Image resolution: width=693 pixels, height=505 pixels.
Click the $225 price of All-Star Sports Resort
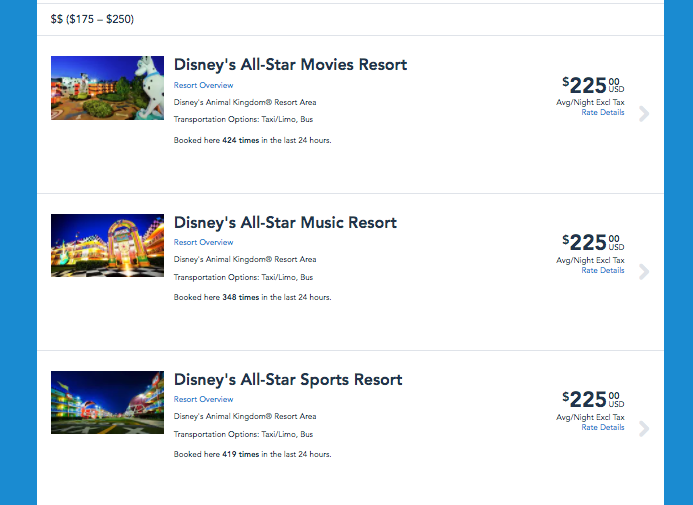592,399
